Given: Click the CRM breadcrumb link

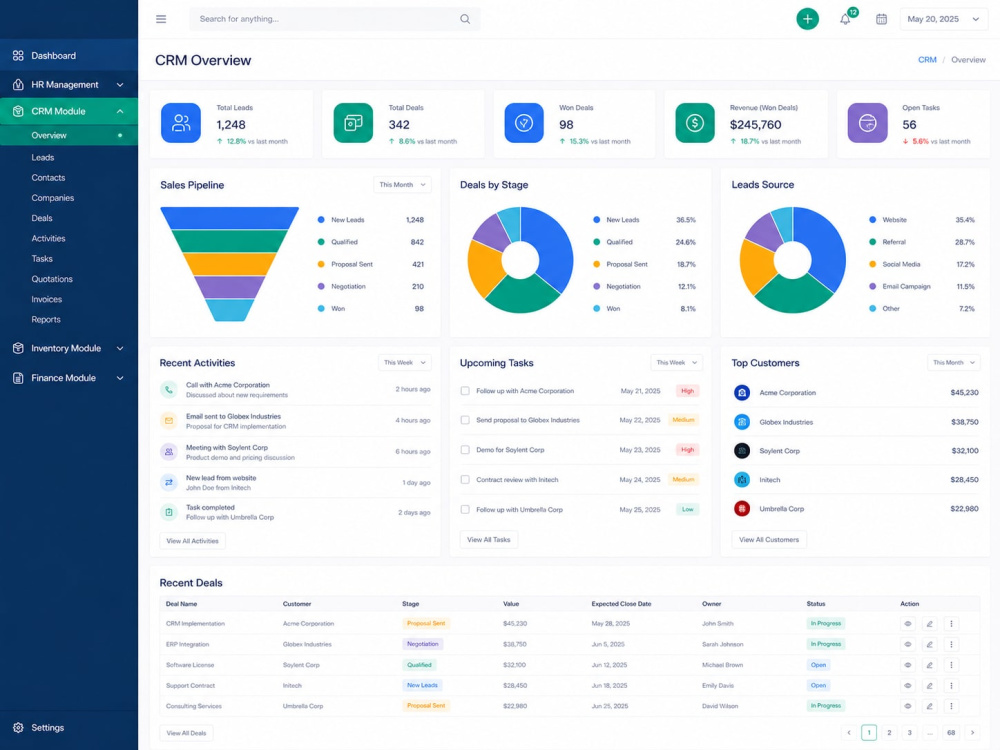Looking at the screenshot, I should click(x=927, y=60).
